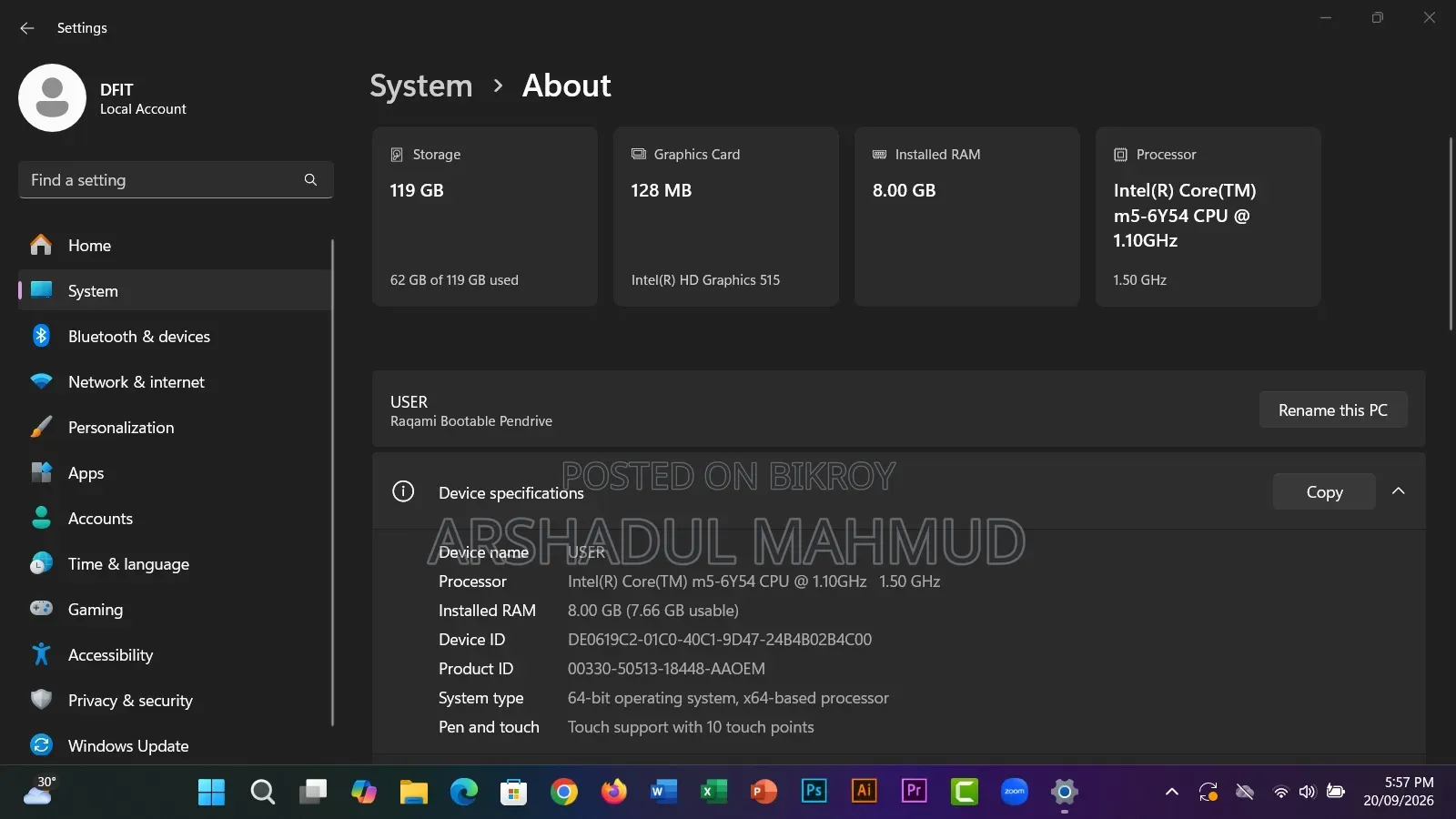Viewport: 1456px width, 819px height.
Task: Click the search magnifier in Find a setting
Action: point(310,180)
